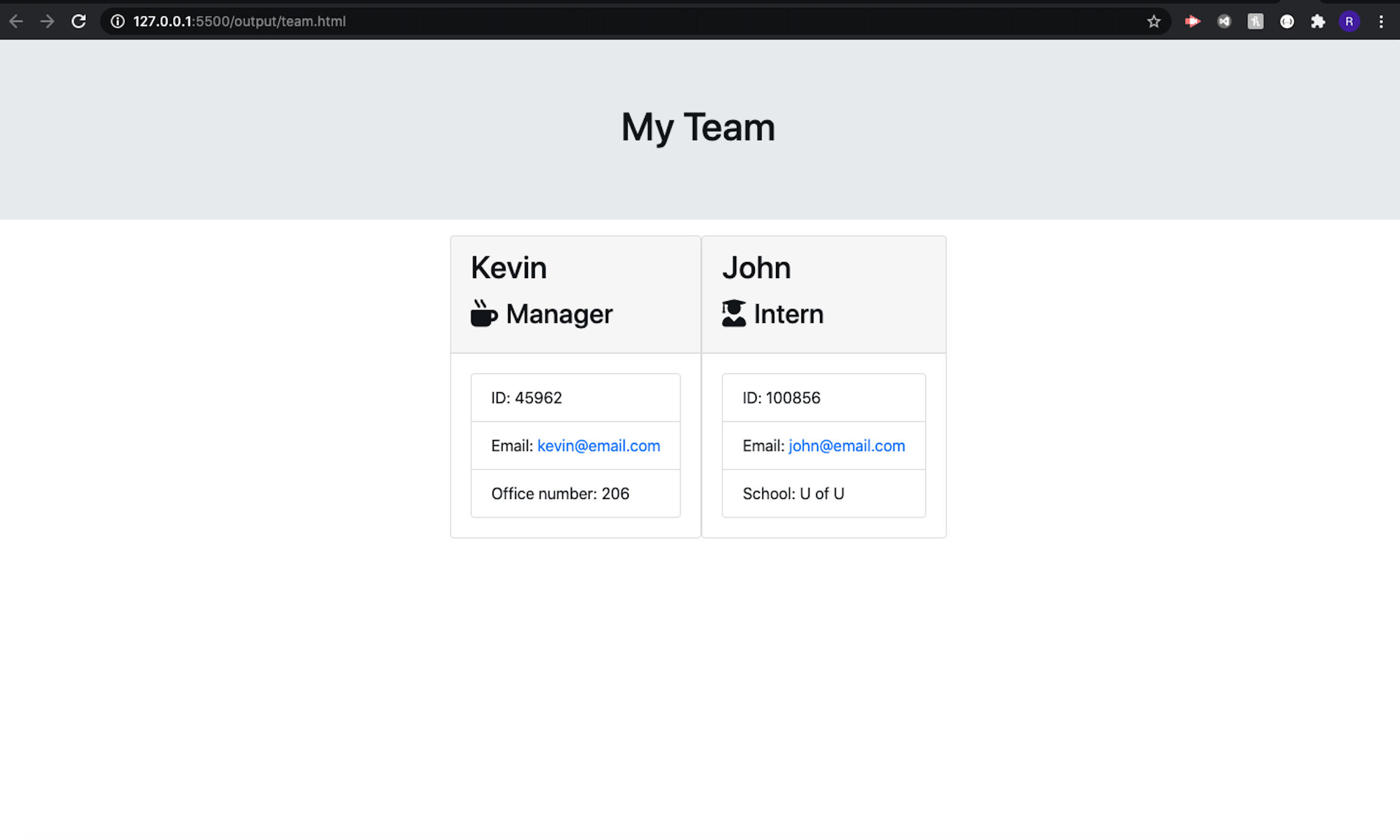
Task: Reload the team.html page
Action: tap(78, 22)
